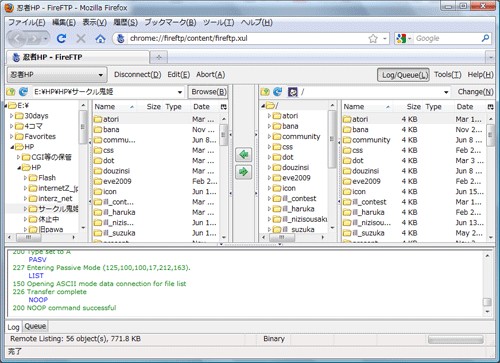Viewport: 500px width, 363px height.
Task: Select ill_haruka in remote tree
Action: click(x=298, y=209)
